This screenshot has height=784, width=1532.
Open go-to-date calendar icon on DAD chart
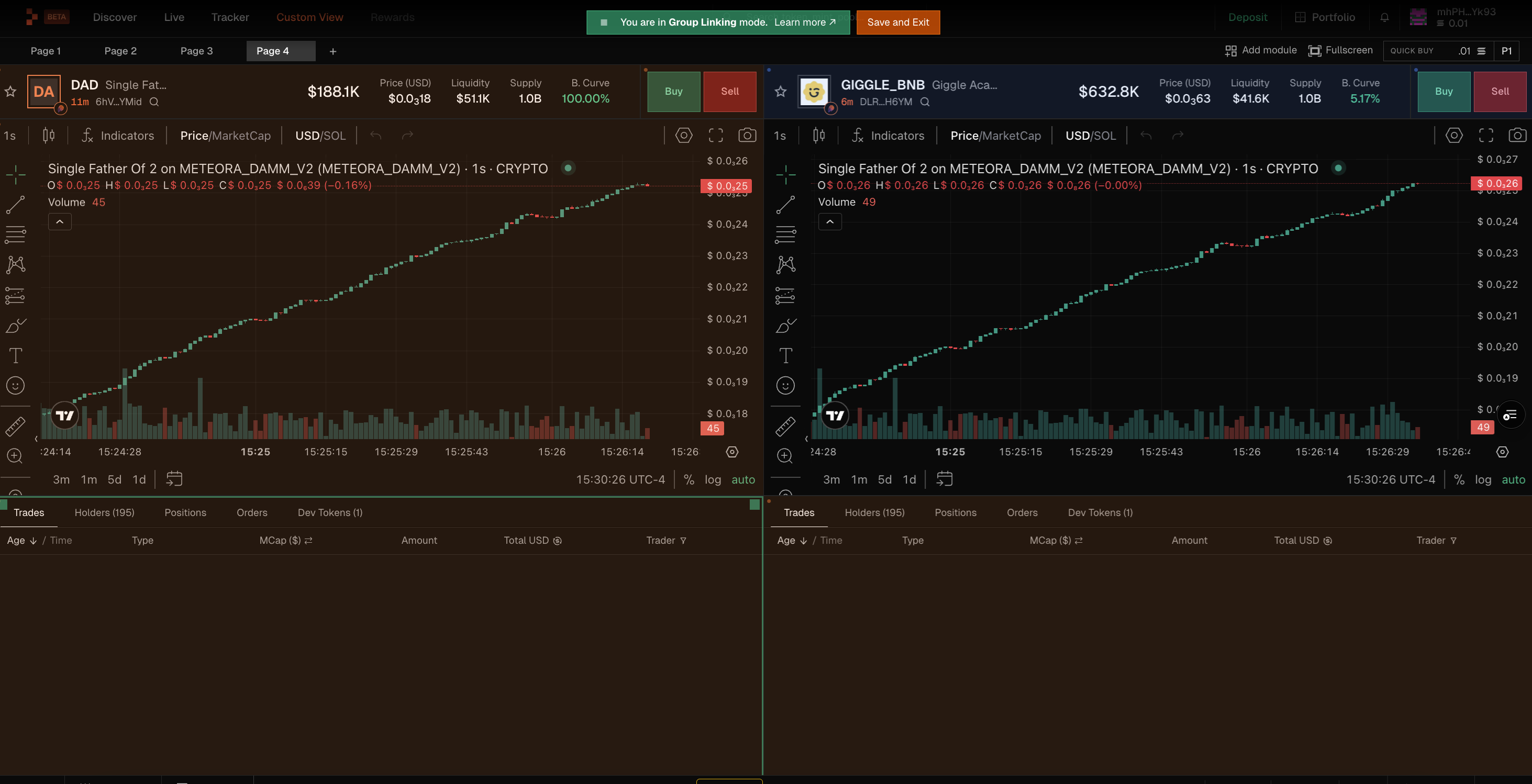(x=174, y=479)
